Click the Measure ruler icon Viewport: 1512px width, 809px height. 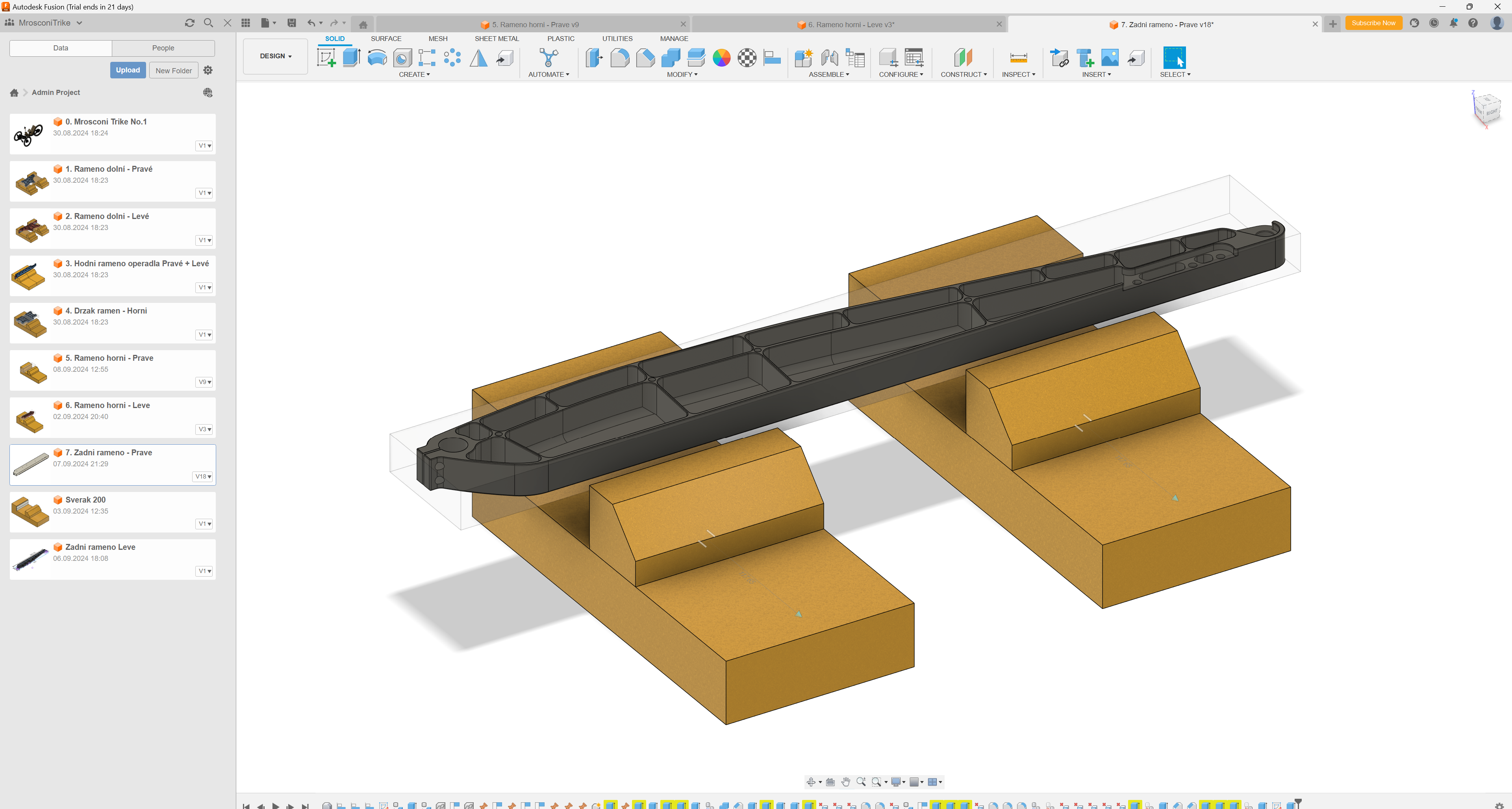click(x=1018, y=58)
